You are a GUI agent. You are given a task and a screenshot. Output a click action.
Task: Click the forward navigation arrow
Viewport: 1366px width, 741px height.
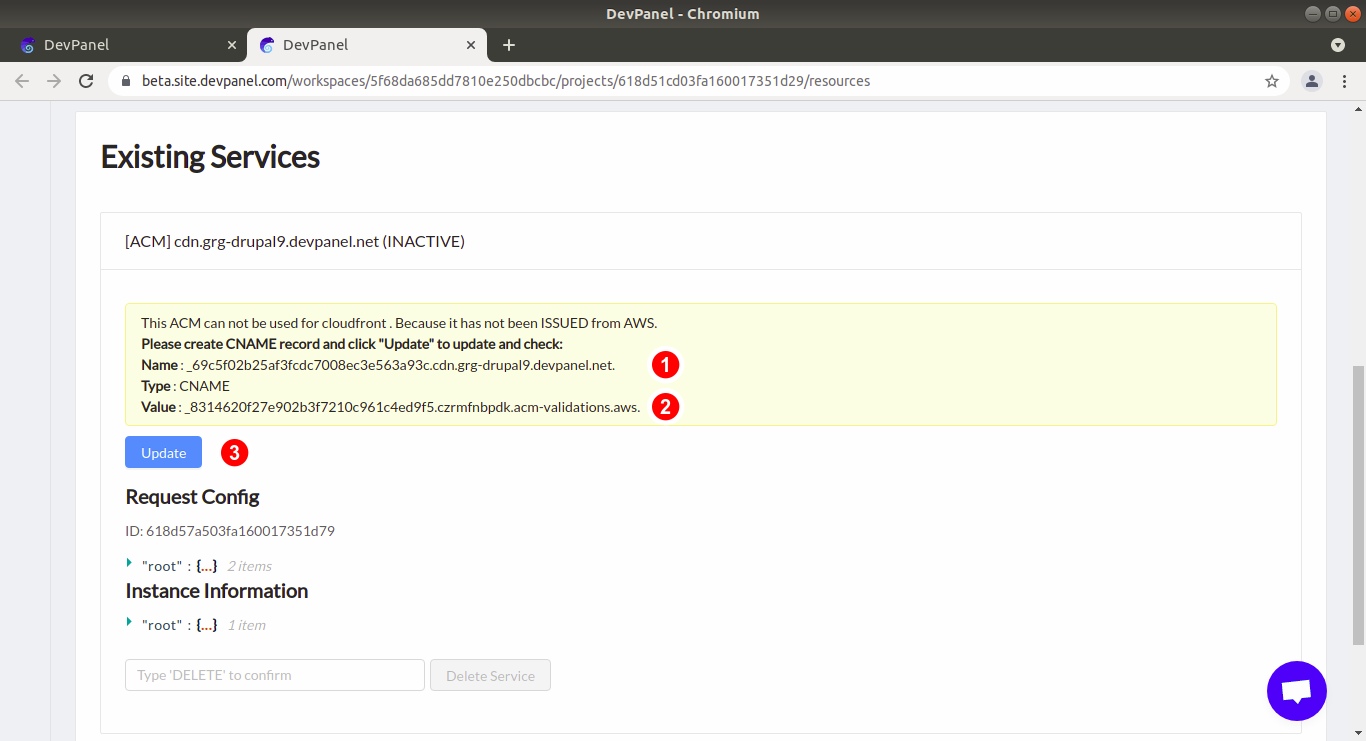click(54, 81)
